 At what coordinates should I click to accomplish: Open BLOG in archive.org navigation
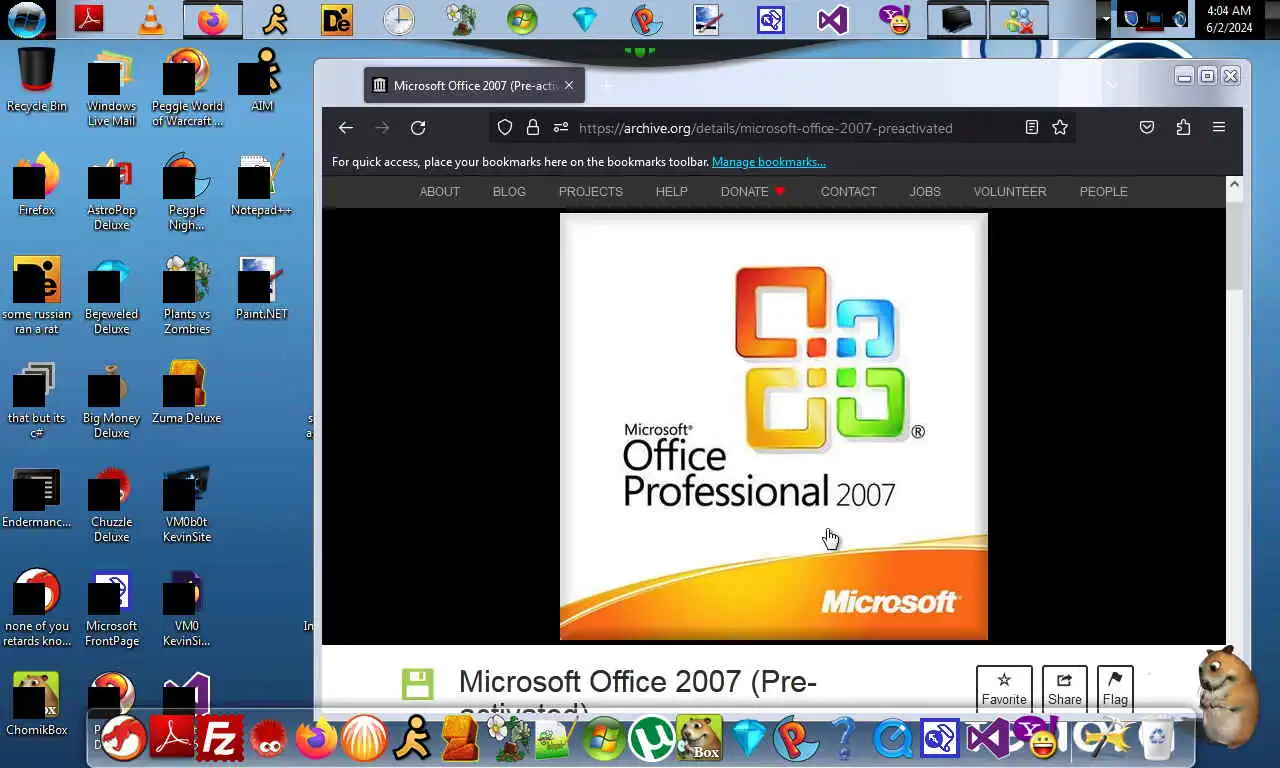coord(509,192)
